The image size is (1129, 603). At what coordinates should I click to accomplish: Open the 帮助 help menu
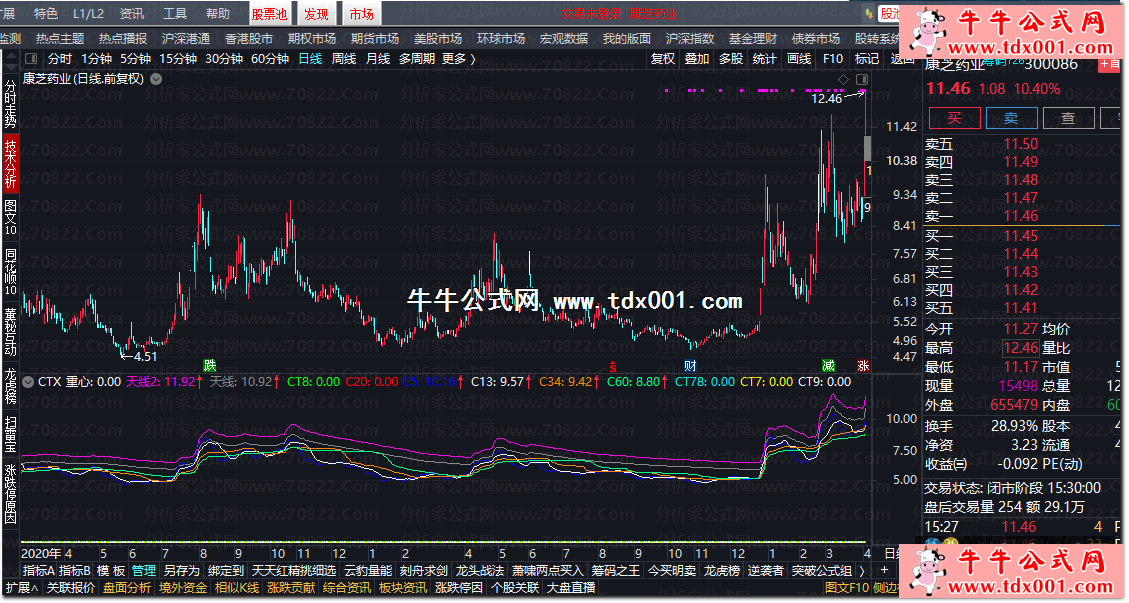pos(218,14)
